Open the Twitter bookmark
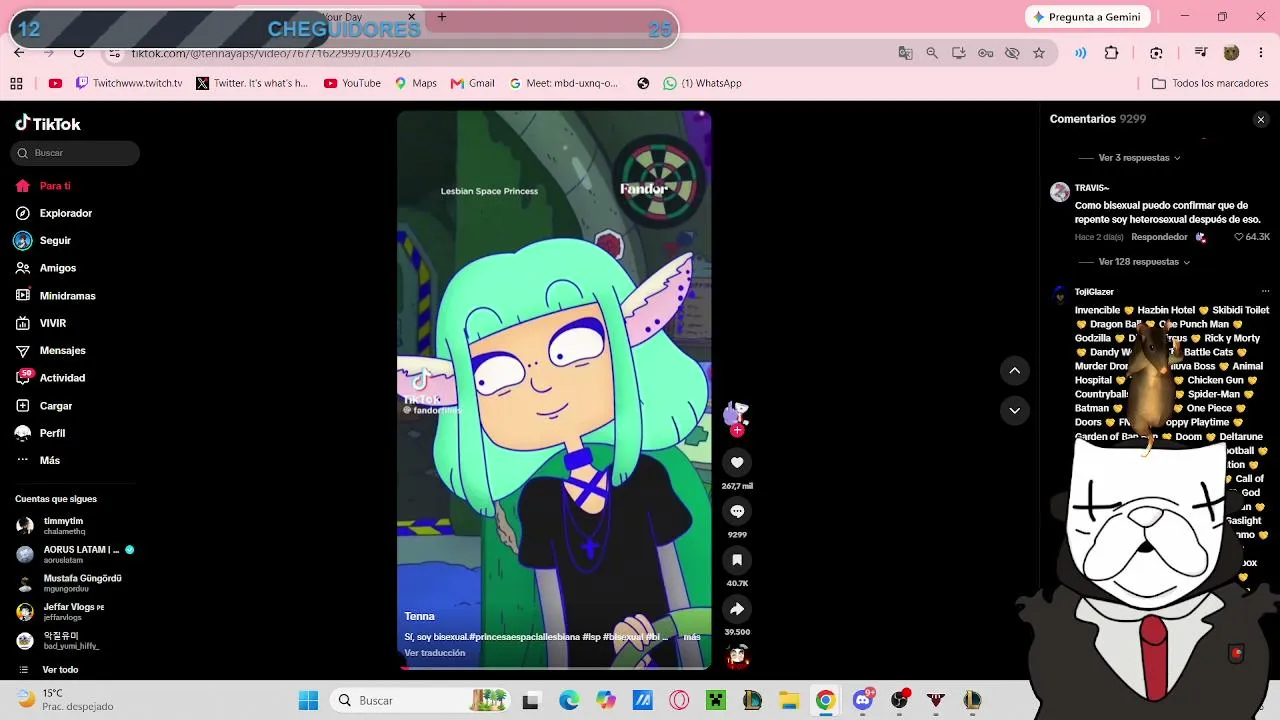 (252, 83)
